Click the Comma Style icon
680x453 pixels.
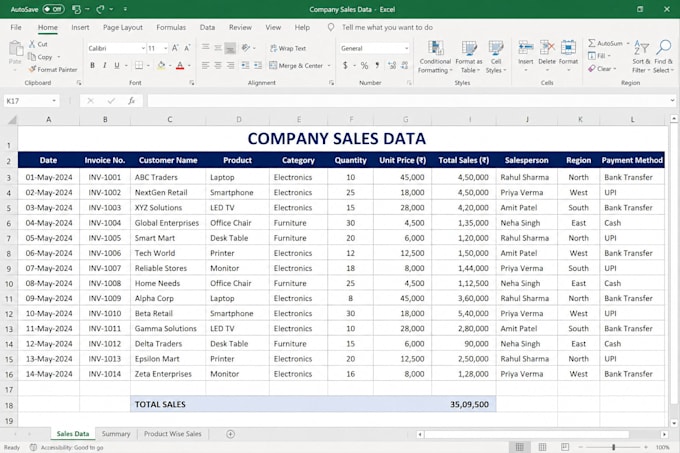(x=377, y=65)
